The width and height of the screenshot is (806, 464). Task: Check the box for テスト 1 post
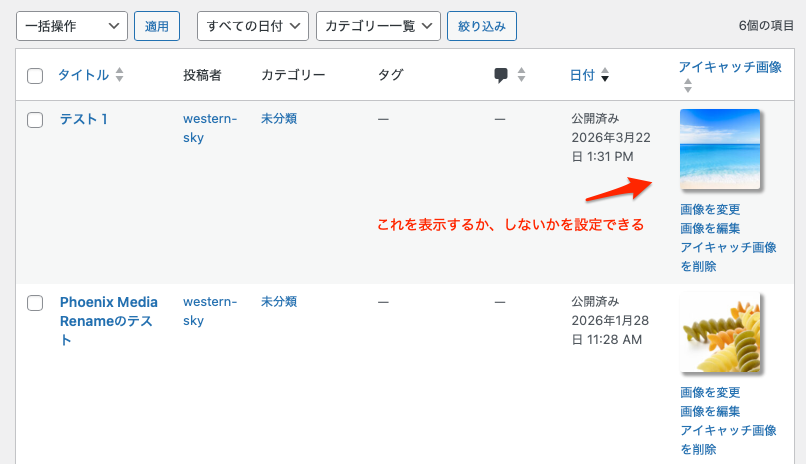[35, 120]
